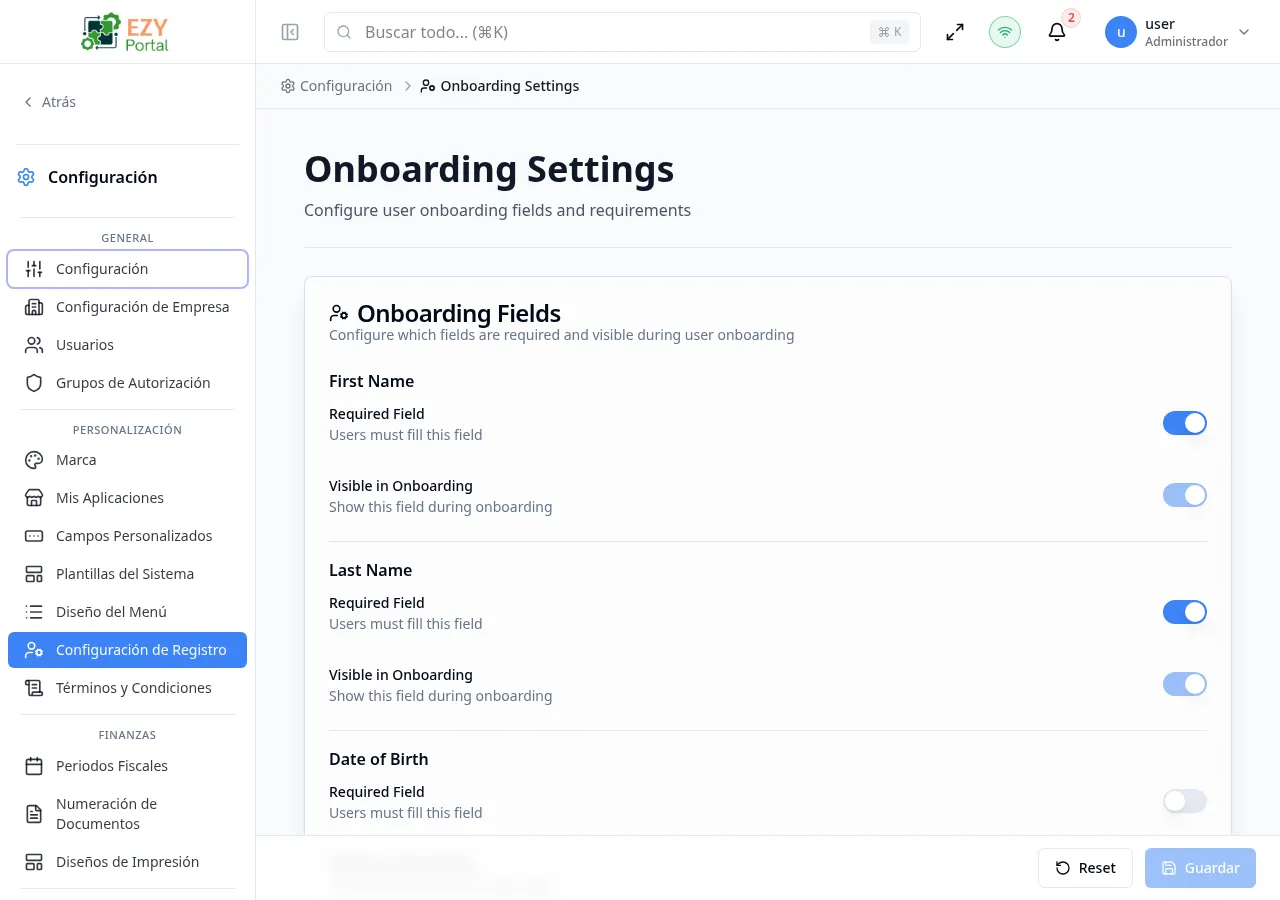Viewport: 1280px width, 900px height.
Task: Open Términos y Condiciones
Action: point(127,688)
